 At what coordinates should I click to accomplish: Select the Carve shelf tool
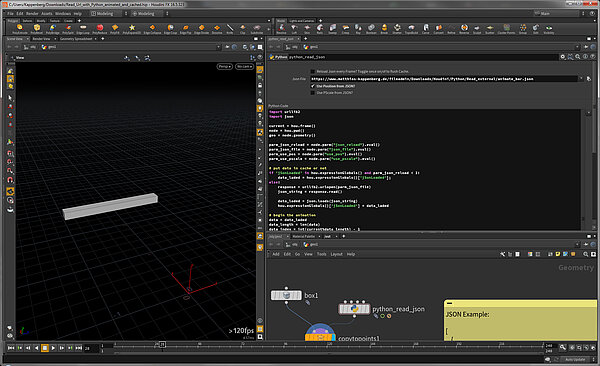[x=426, y=29]
